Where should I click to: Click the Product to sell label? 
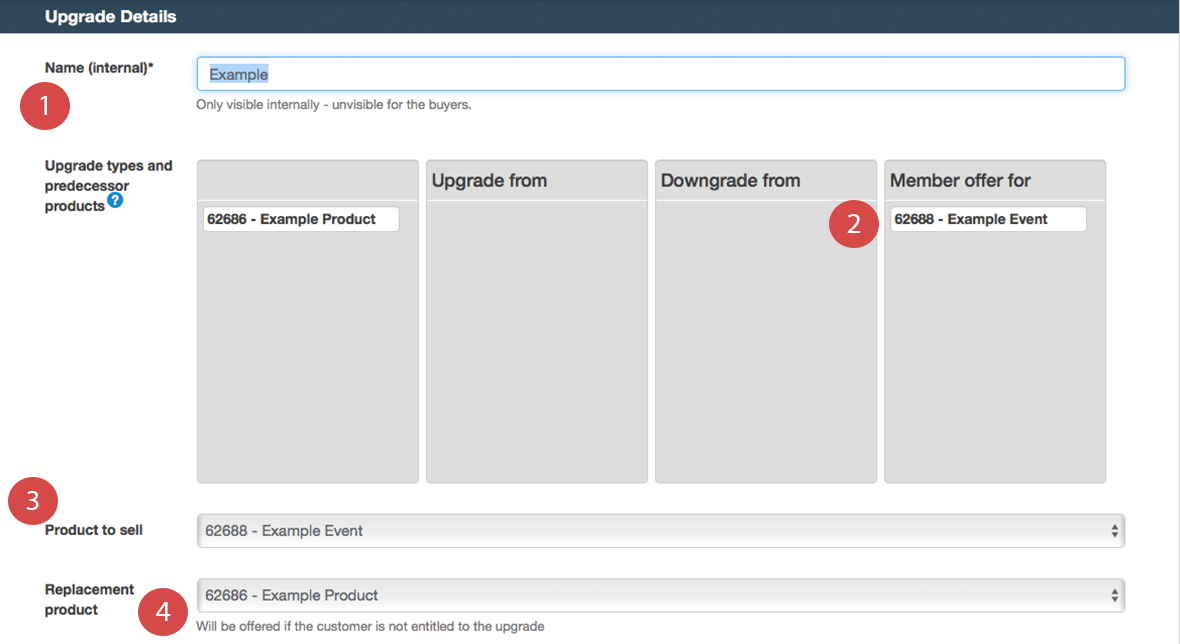(94, 530)
